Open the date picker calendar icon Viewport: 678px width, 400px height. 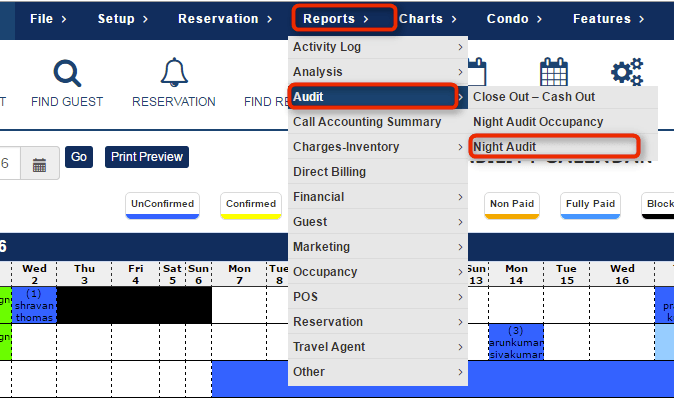point(39,165)
